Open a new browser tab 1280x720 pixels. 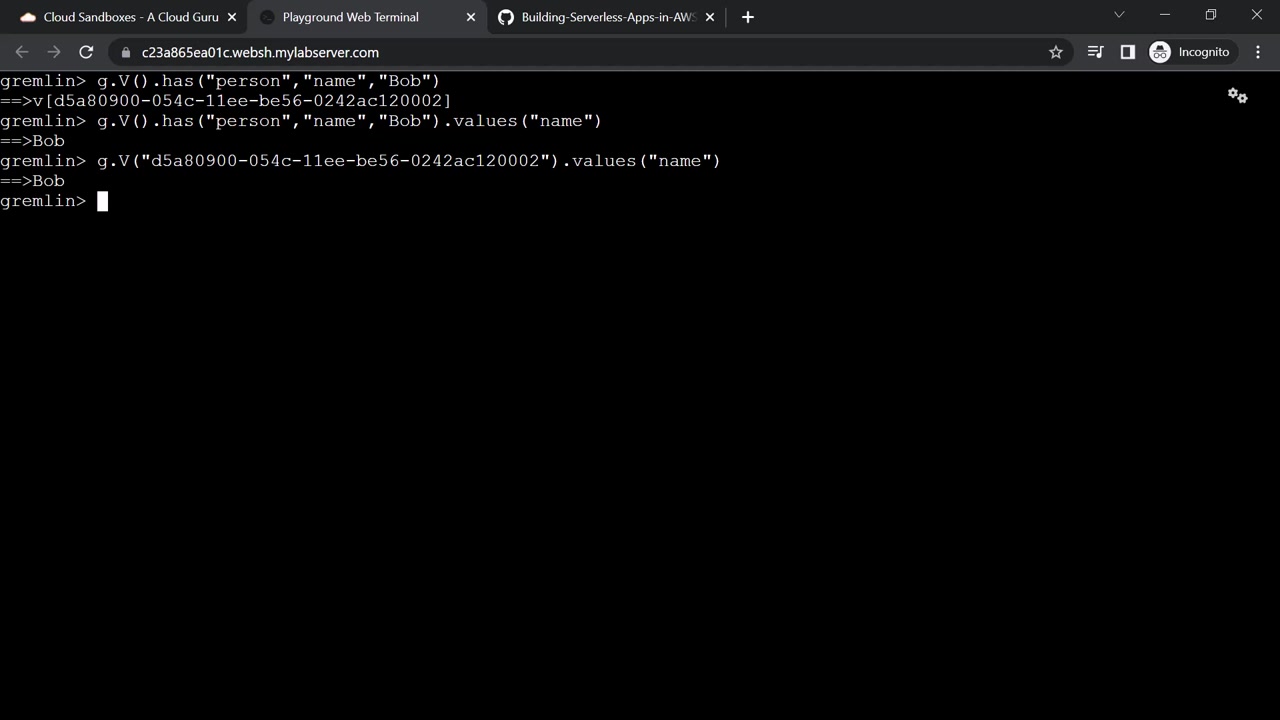point(748,17)
